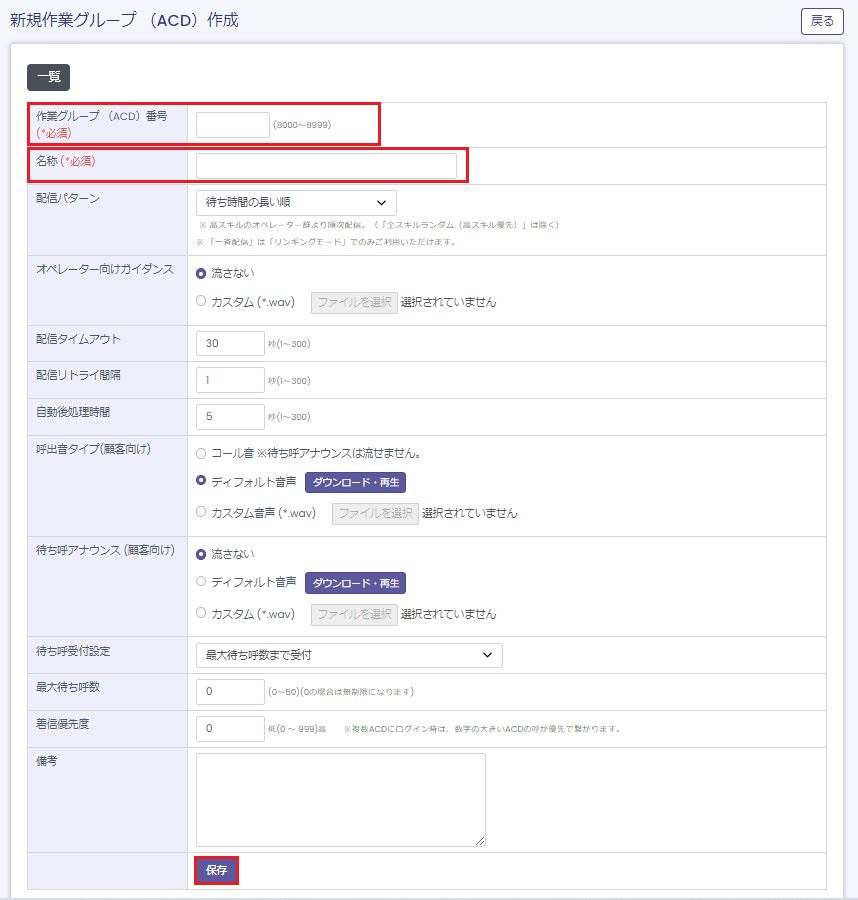Image resolution: width=858 pixels, height=900 pixels.
Task: Click the 最大待ち呼数 number field
Action: 231,692
